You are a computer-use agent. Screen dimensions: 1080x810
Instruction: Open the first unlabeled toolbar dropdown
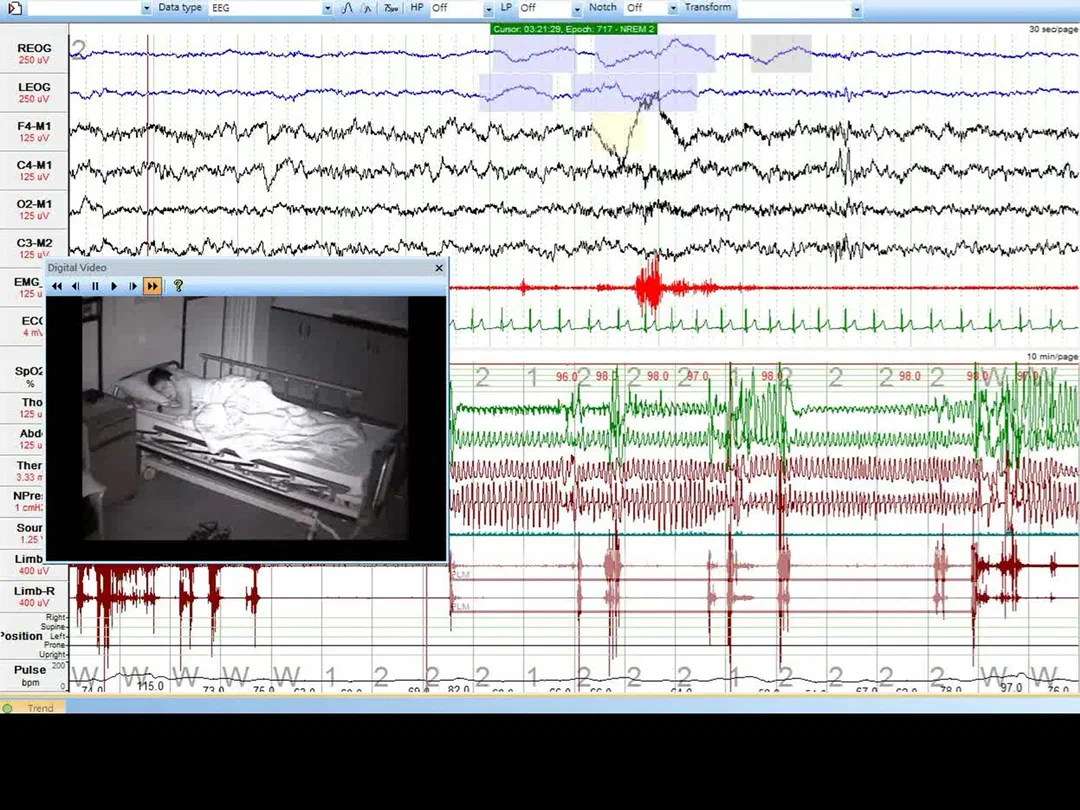146,8
